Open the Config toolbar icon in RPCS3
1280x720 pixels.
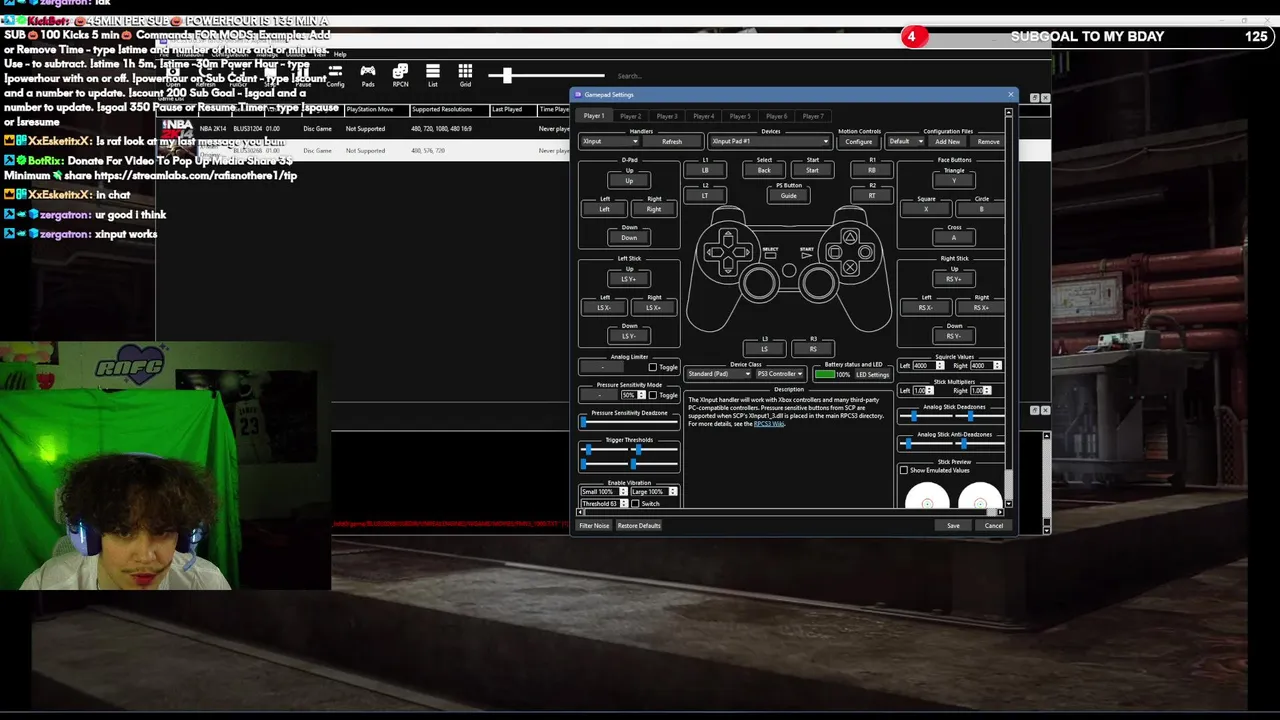(x=335, y=75)
